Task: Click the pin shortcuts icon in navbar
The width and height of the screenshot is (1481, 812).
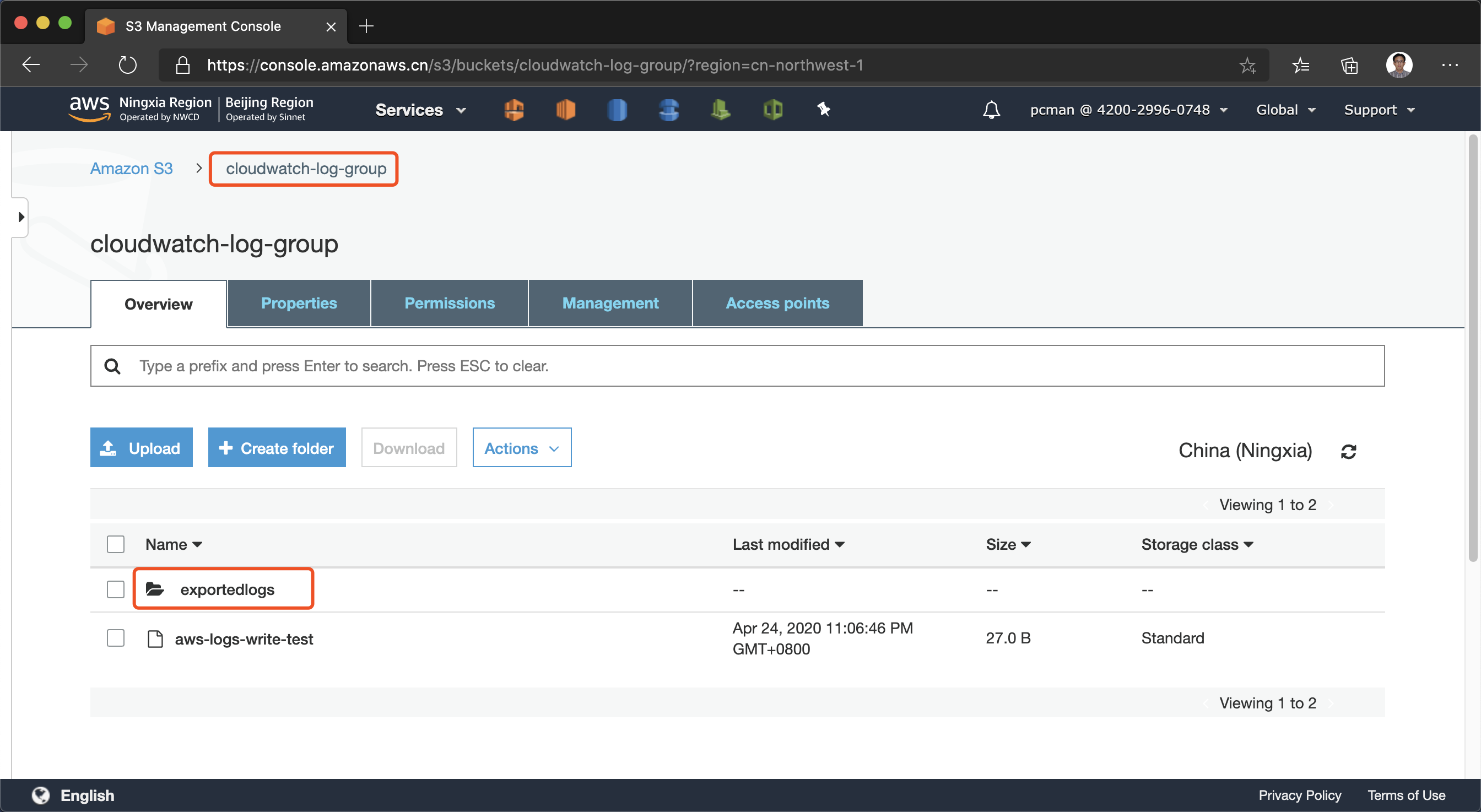Action: pos(823,109)
